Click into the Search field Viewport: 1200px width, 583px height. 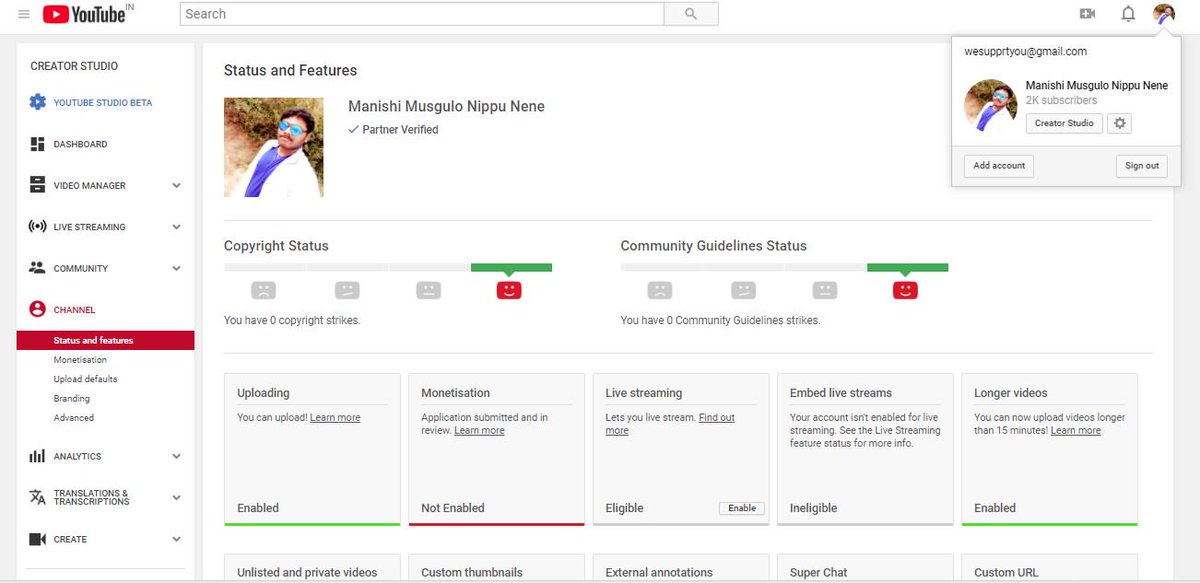tap(422, 14)
